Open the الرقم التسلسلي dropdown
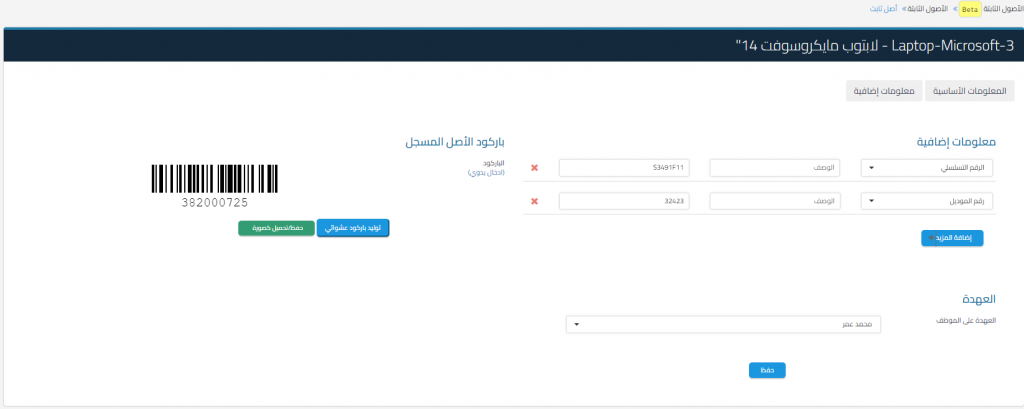This screenshot has height=409, width=1024. point(927,168)
